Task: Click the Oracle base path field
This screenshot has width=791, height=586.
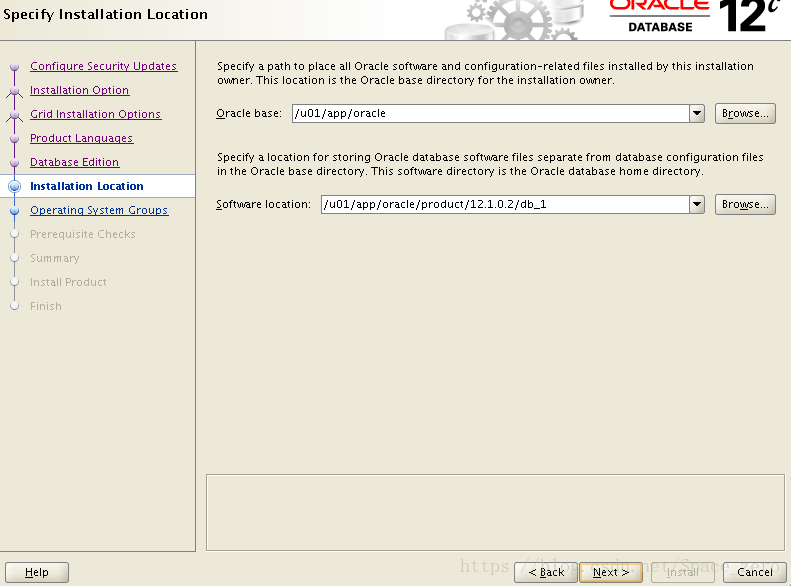Action: (x=490, y=113)
